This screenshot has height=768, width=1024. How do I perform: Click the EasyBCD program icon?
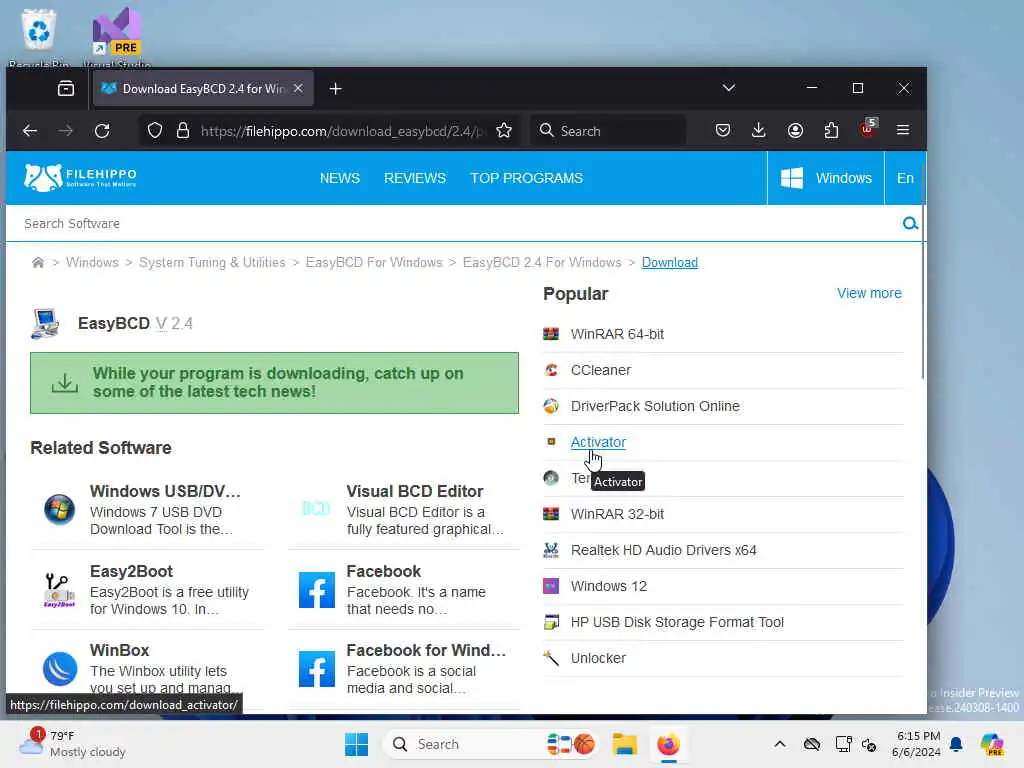point(45,323)
